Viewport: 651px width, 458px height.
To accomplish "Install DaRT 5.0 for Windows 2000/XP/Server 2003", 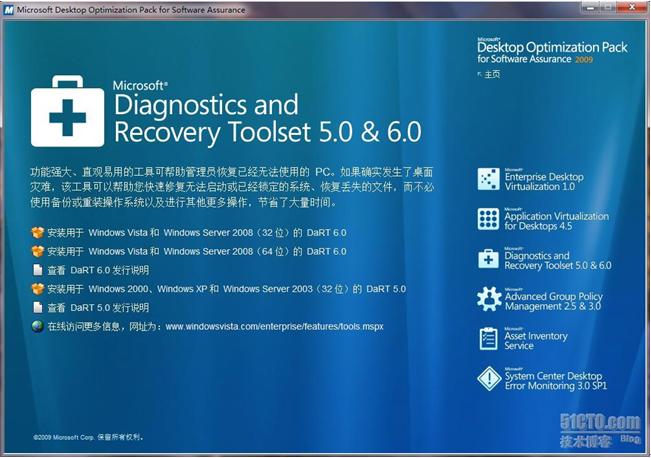I will coord(225,289).
